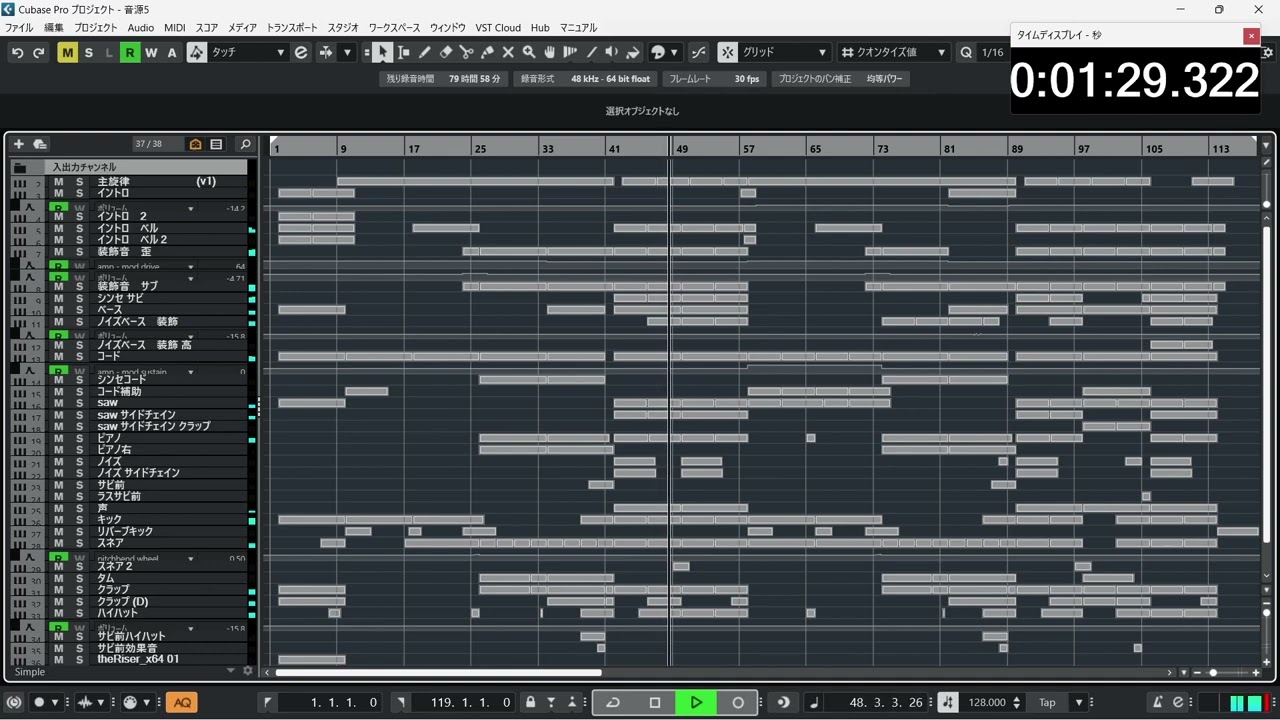Toggle global Read automation R button
Image resolution: width=1280 pixels, height=720 pixels.
coord(130,52)
